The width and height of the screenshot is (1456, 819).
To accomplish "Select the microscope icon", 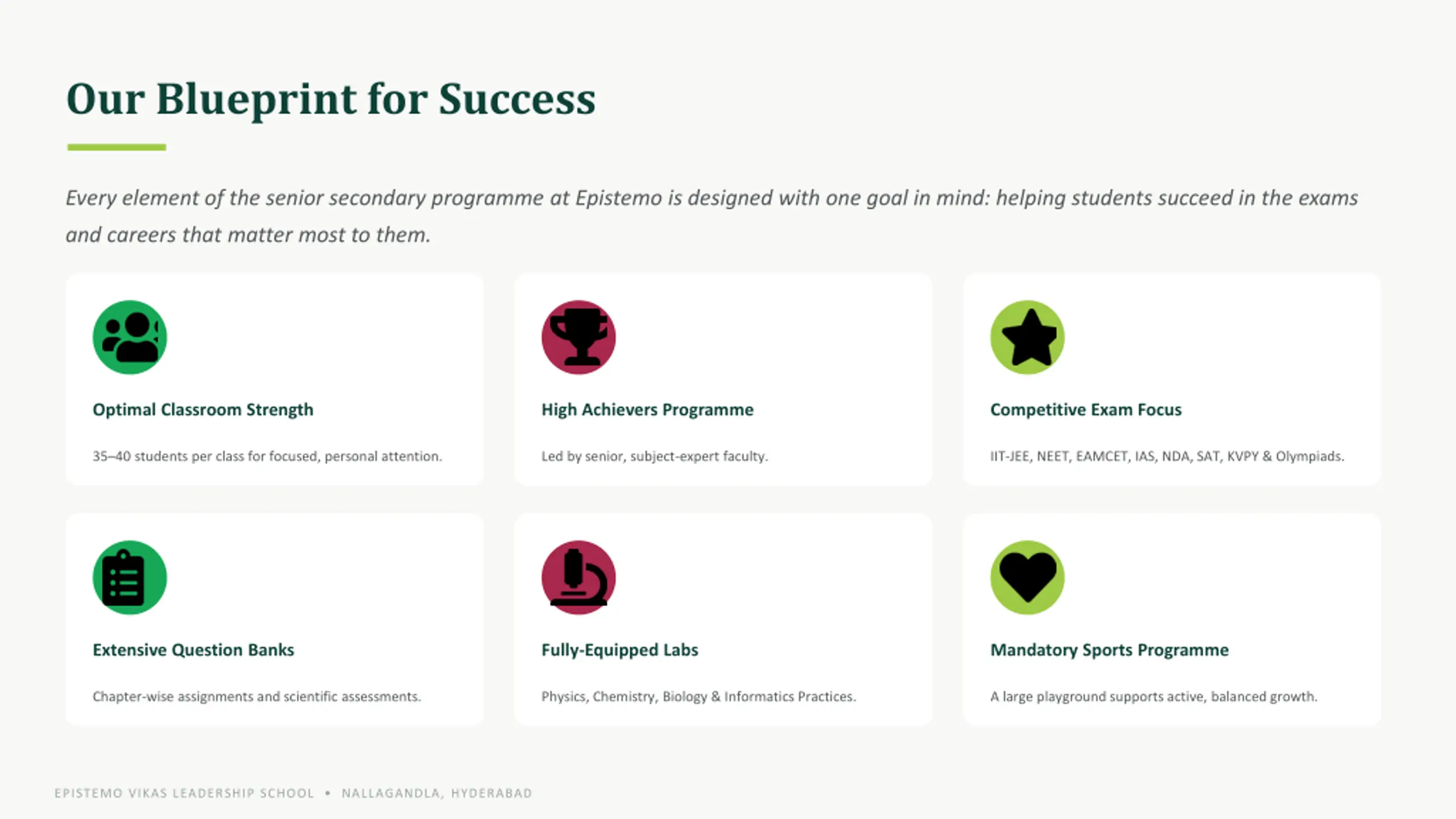I will click(x=578, y=577).
